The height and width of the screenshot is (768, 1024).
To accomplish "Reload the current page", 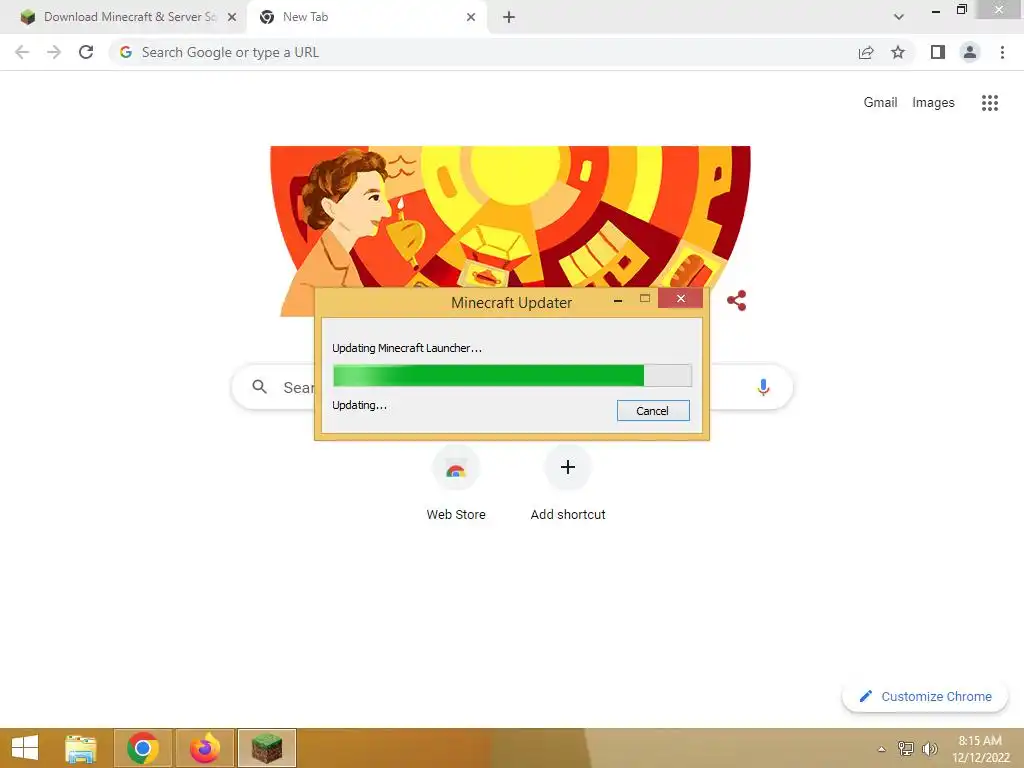I will click(86, 52).
